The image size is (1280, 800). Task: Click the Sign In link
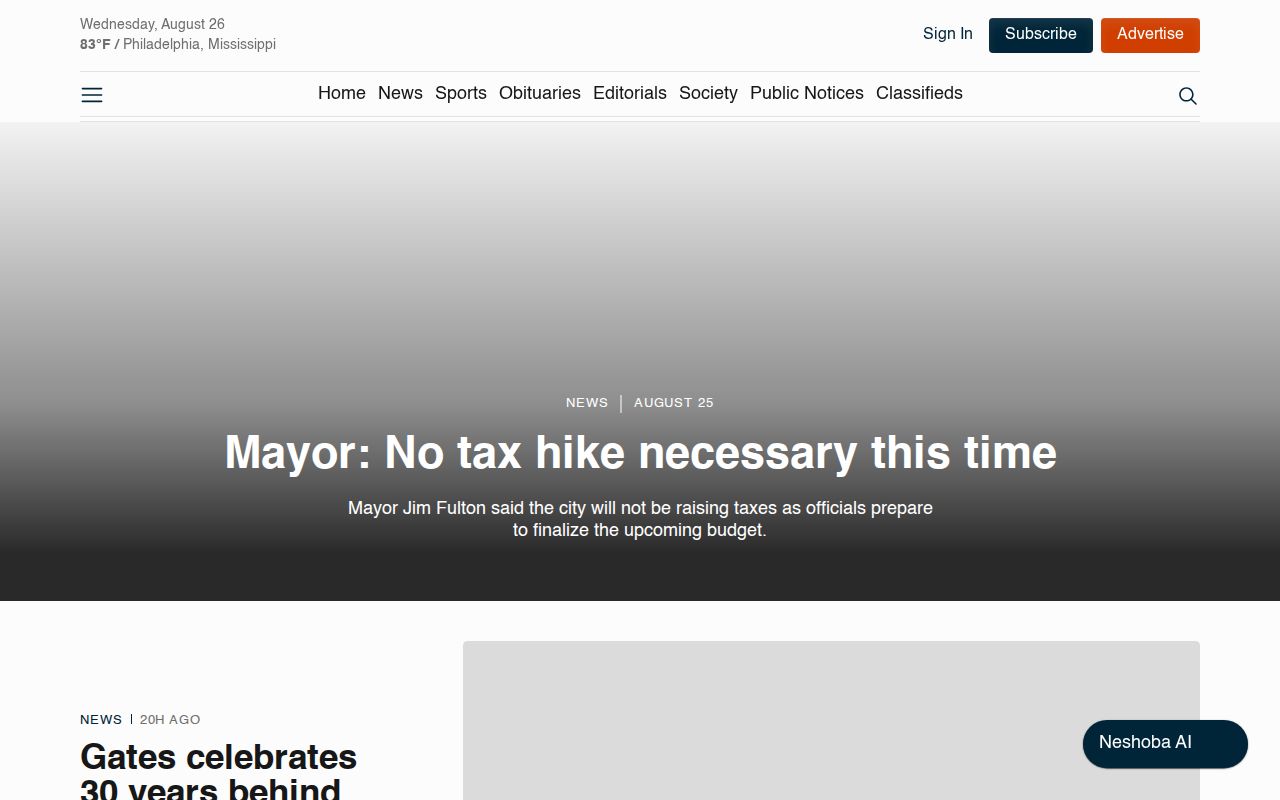948,34
